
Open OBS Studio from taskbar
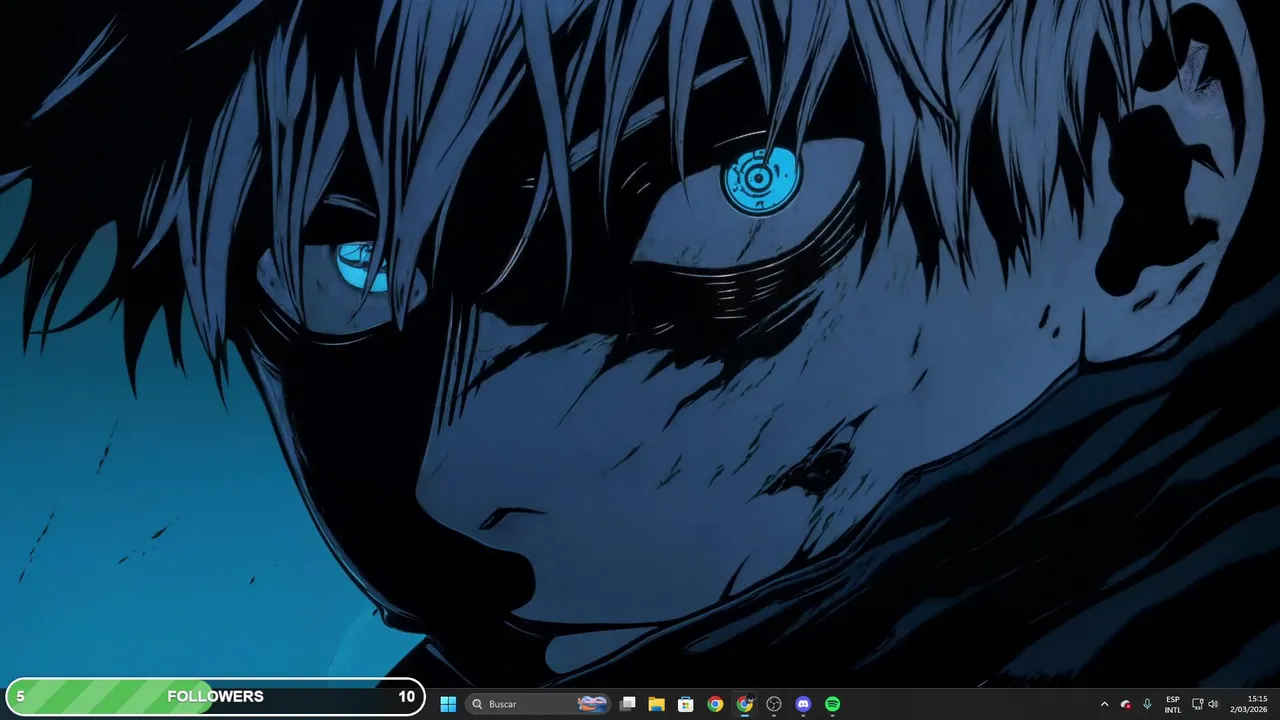(x=774, y=704)
